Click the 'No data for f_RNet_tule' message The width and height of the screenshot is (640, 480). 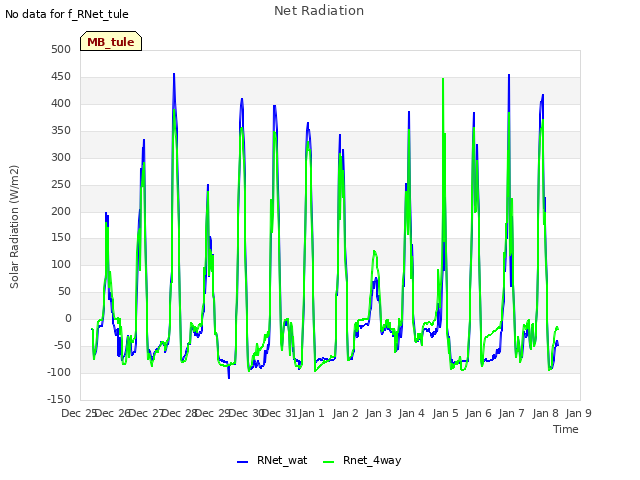pyautogui.click(x=67, y=14)
